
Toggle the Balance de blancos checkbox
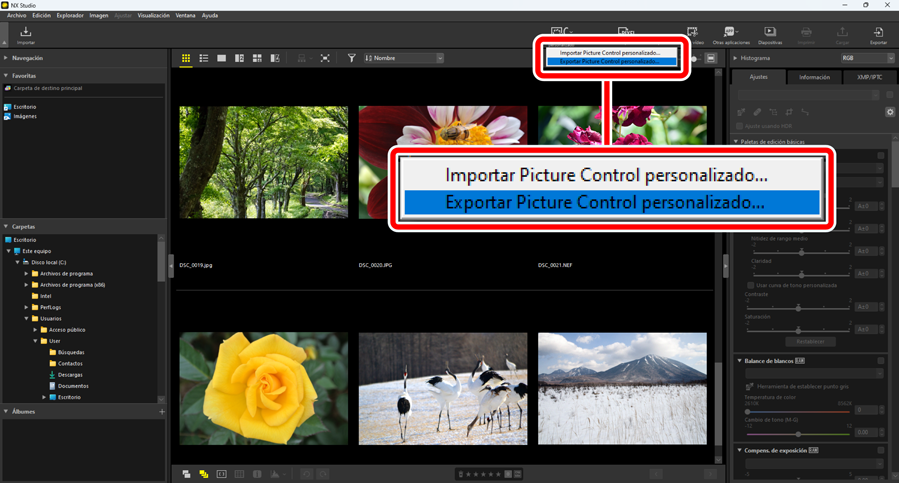(881, 360)
